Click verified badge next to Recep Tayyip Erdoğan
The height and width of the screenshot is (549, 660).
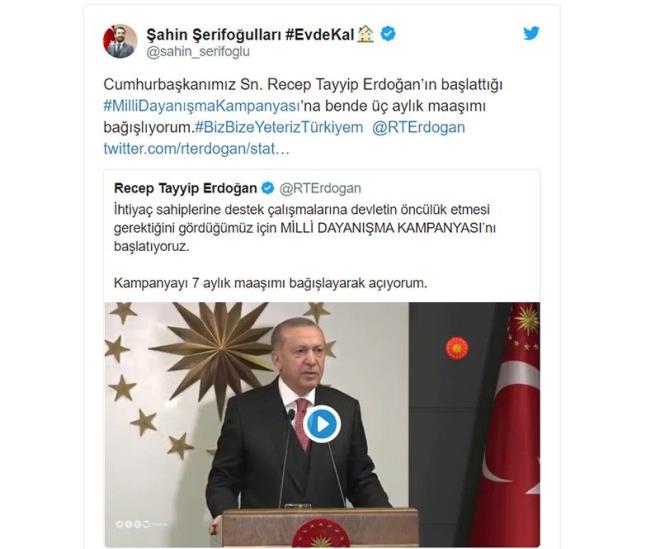[x=268, y=188]
